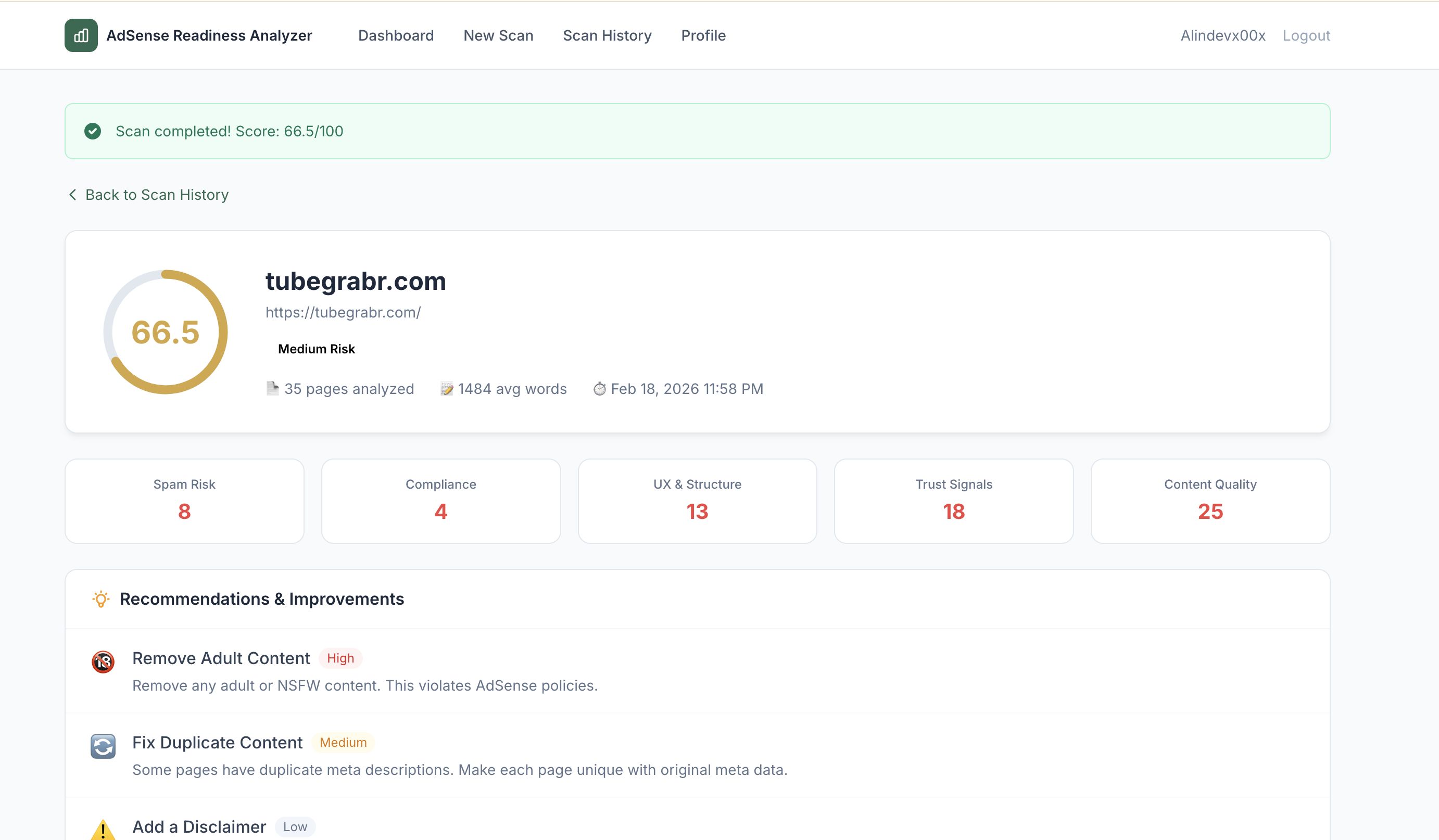Open the https://tubegrabr.com/ URL

click(343, 312)
